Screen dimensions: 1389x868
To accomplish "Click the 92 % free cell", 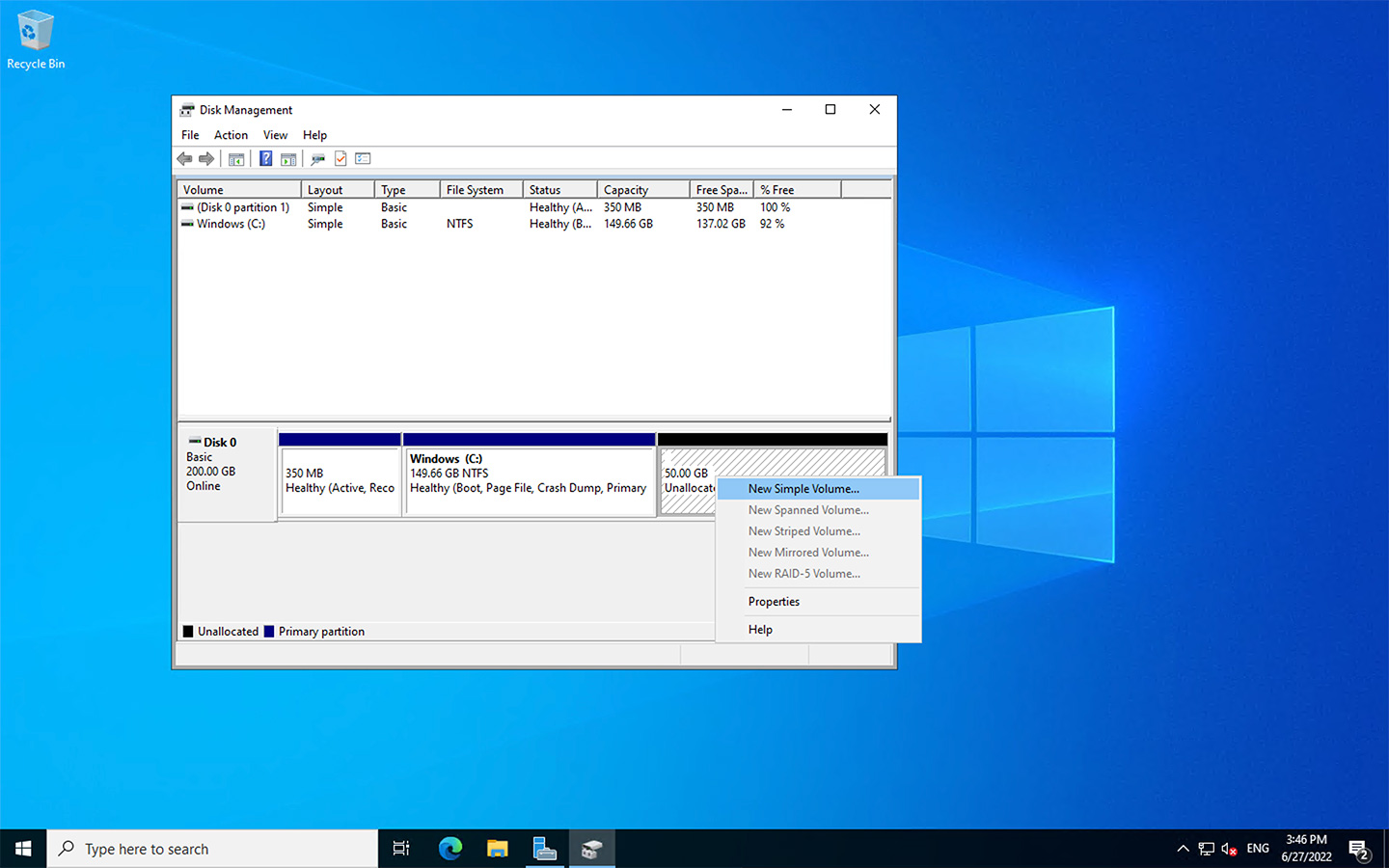I will 772,224.
